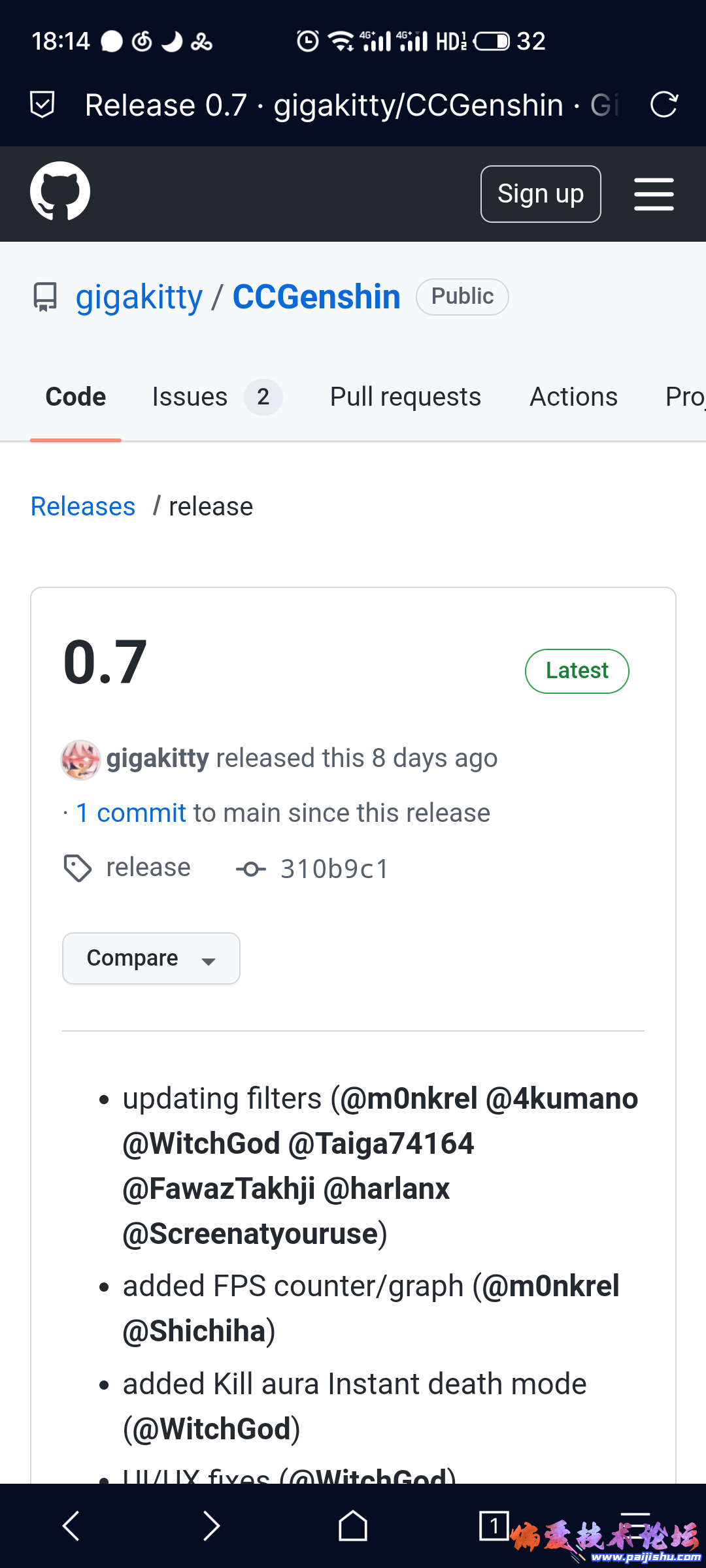Viewport: 706px width, 1568px height.
Task: Tap forward arrow in navigation bar
Action: [212, 1526]
